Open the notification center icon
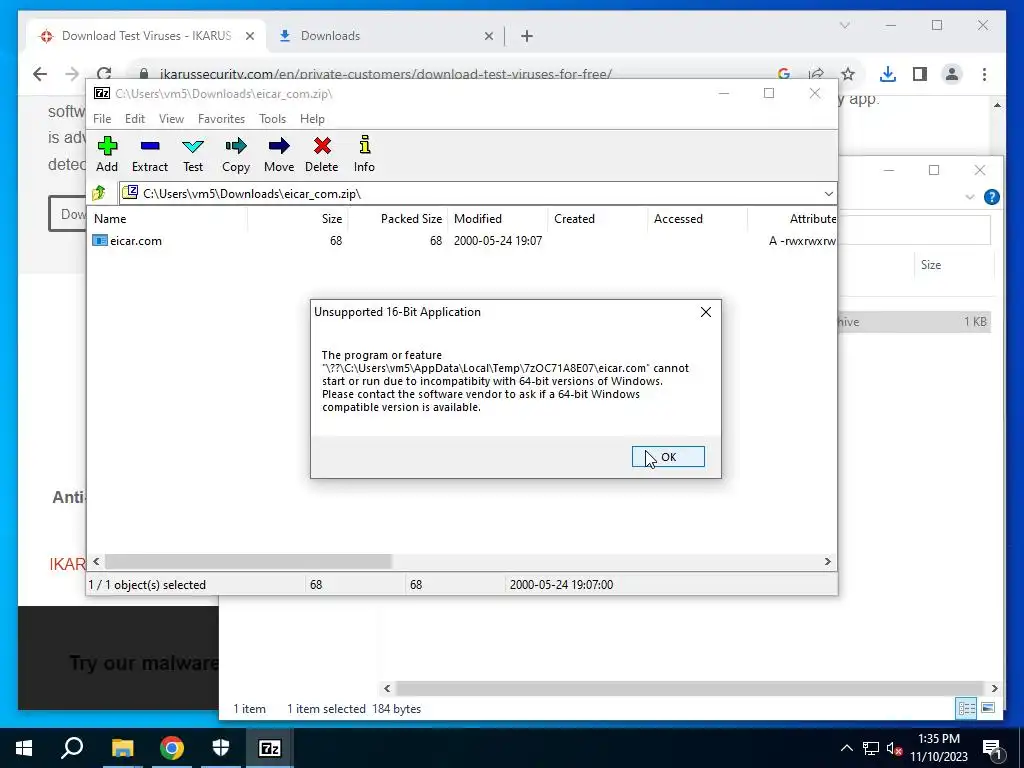 [992, 748]
